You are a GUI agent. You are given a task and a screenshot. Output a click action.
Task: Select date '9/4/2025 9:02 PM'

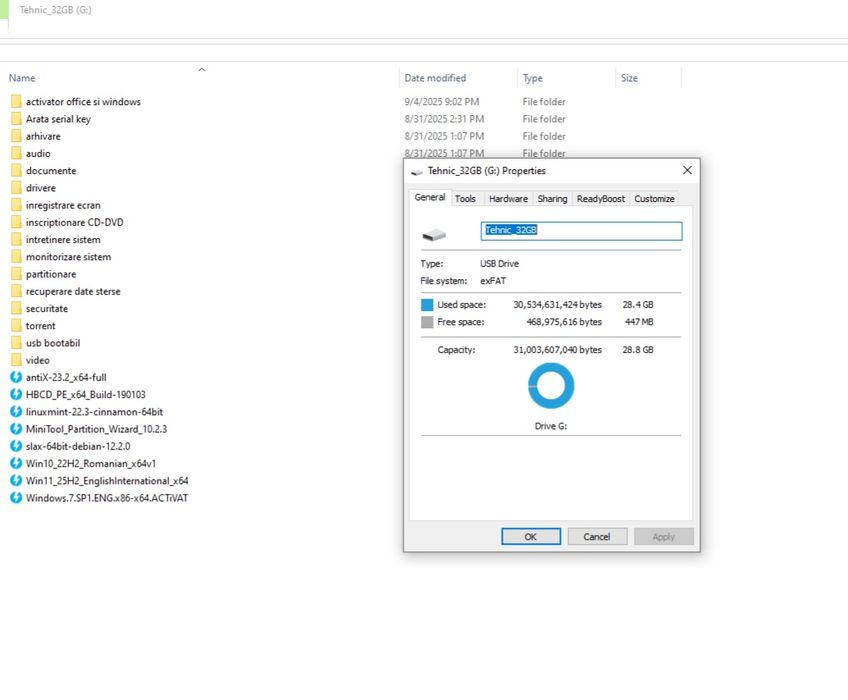click(x=442, y=102)
